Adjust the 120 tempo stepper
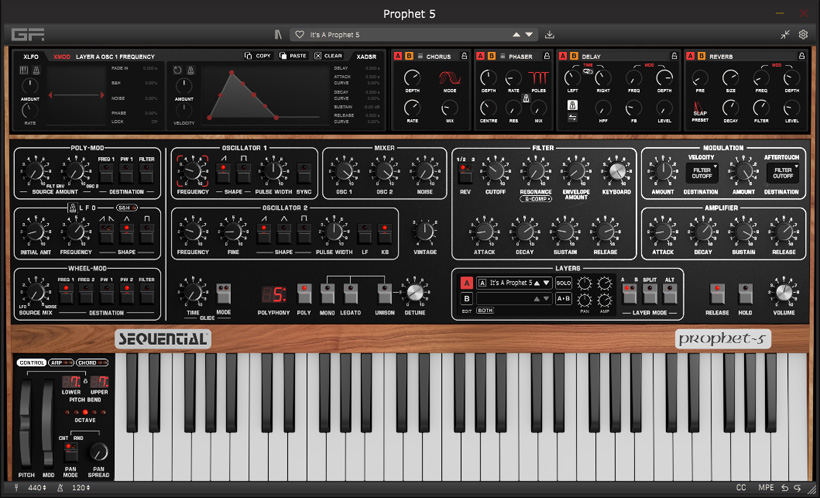820x498 pixels. [x=81, y=488]
